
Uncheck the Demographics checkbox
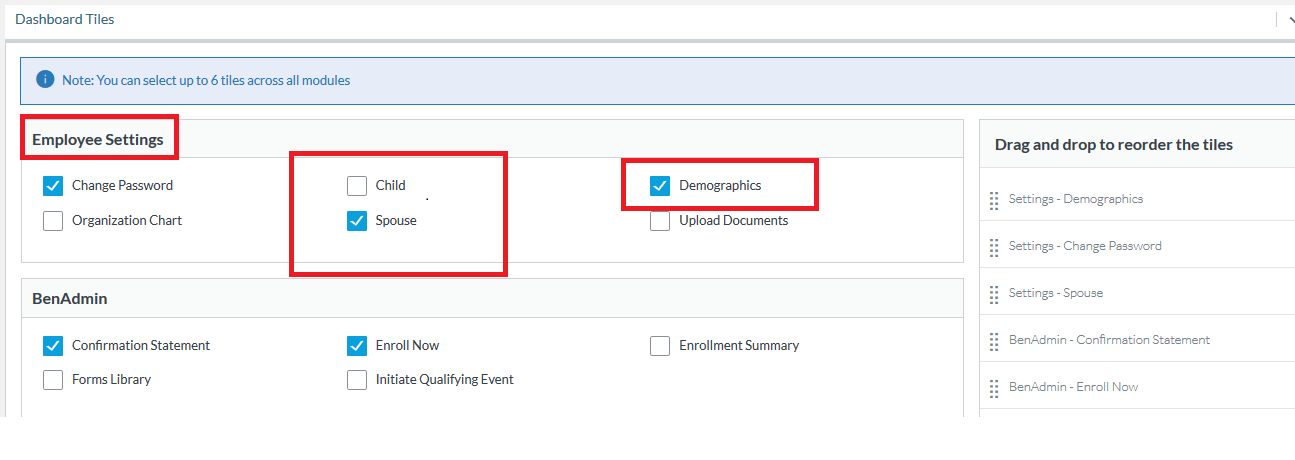click(x=660, y=186)
